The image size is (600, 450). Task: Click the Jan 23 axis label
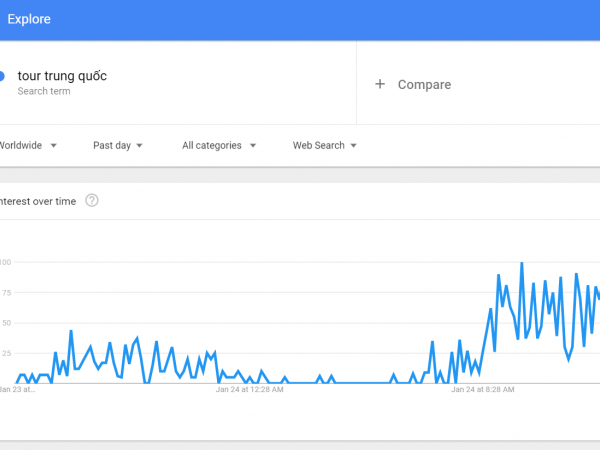pos(17,390)
